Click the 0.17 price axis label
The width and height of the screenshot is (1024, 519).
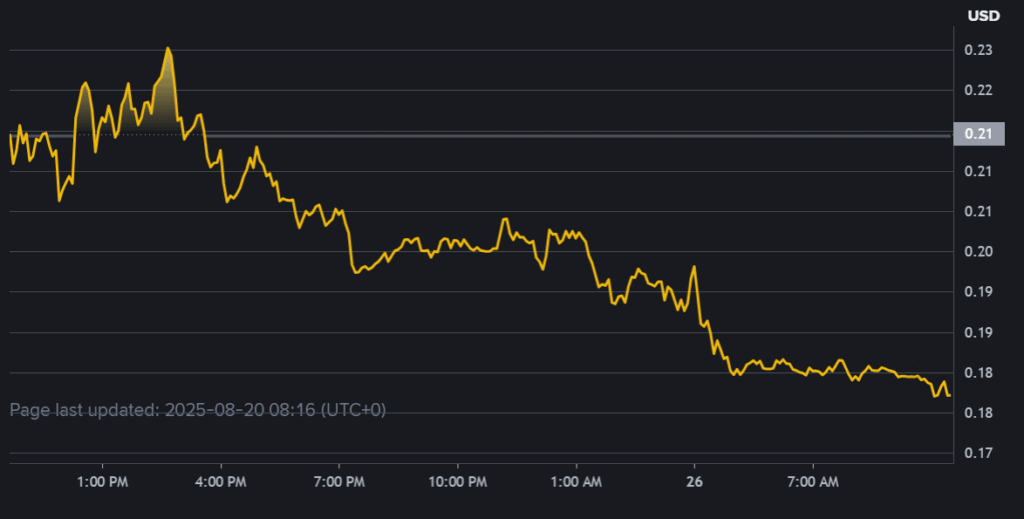(x=978, y=453)
